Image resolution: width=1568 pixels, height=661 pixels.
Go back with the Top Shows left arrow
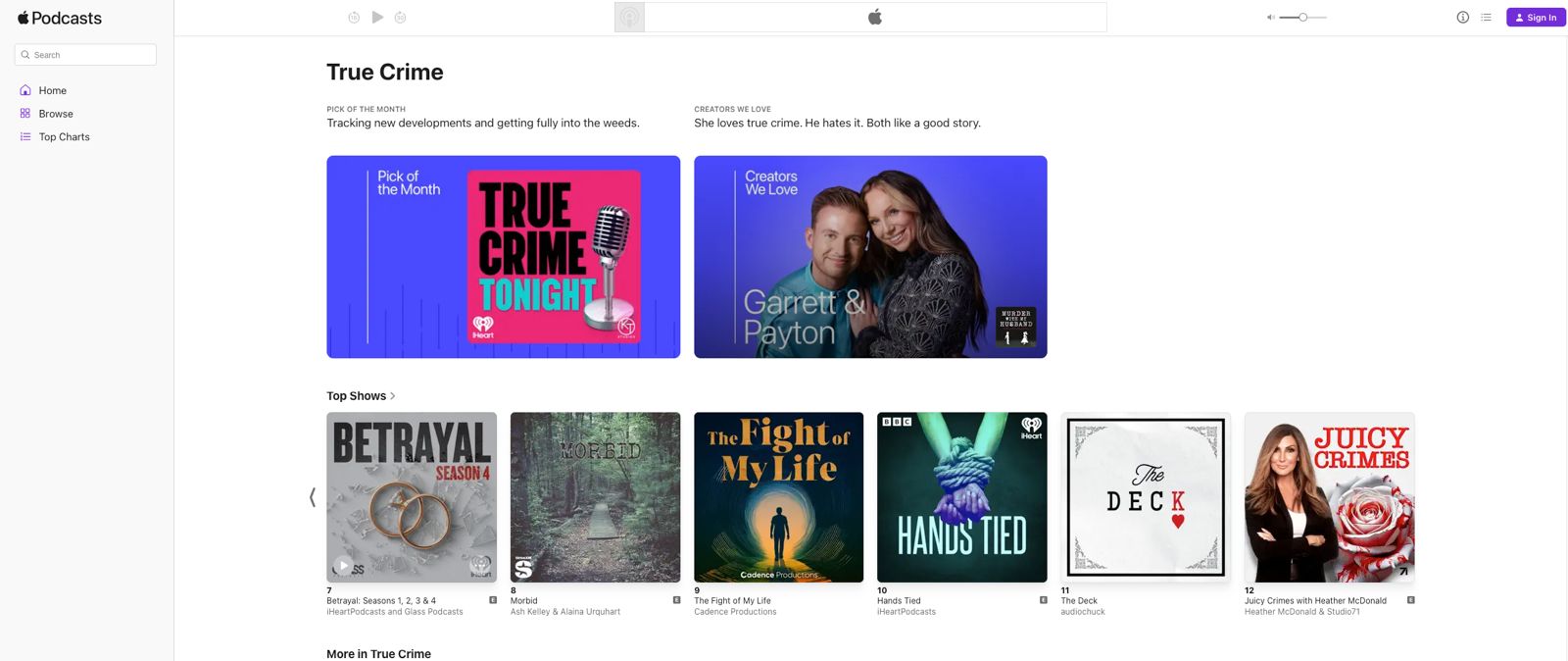pos(313,497)
